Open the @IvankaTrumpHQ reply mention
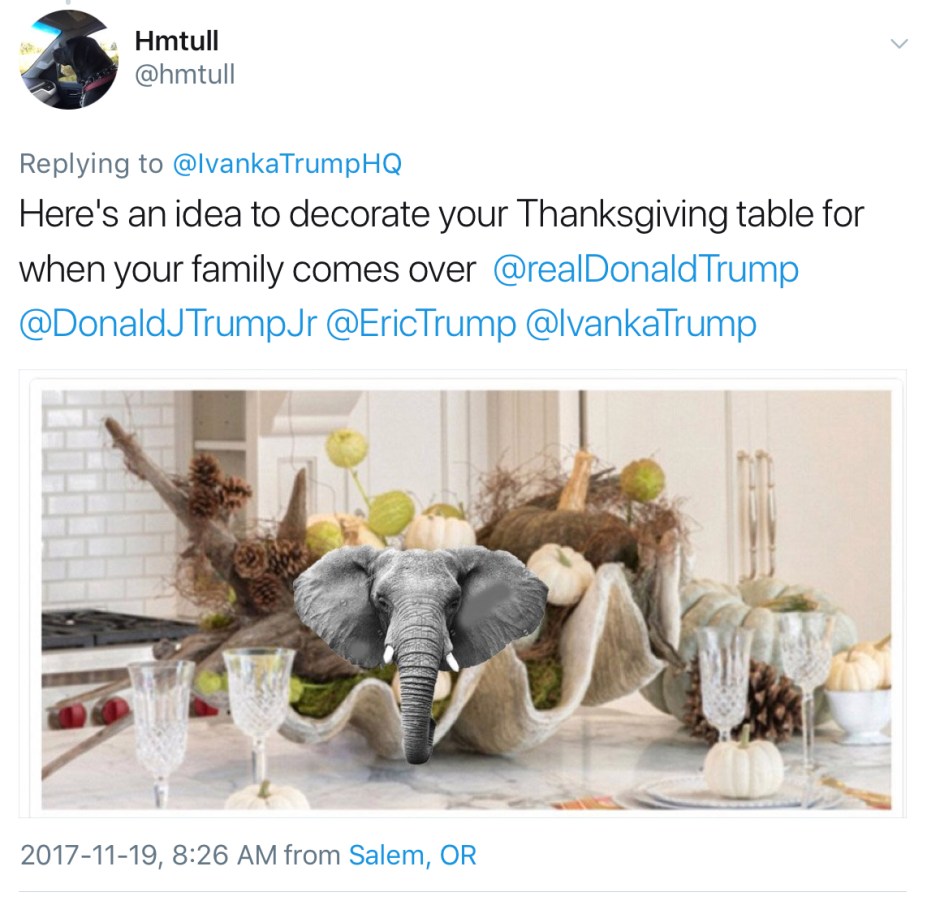Viewport: 940px width, 901px height. point(287,164)
